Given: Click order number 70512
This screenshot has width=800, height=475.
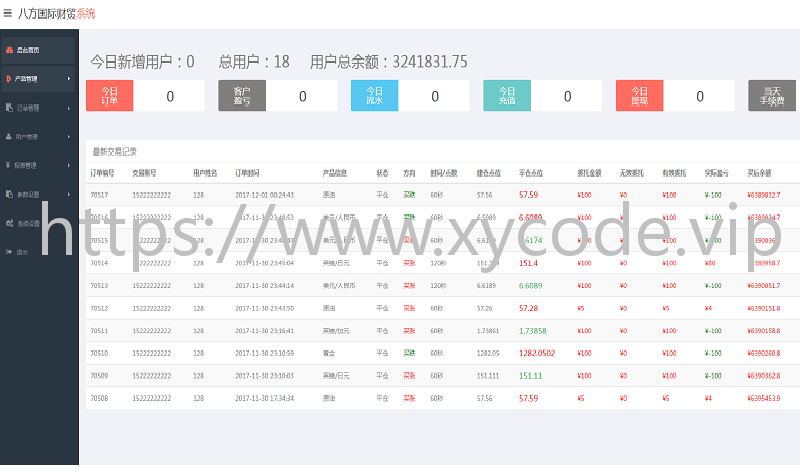Looking at the screenshot, I should [x=99, y=308].
